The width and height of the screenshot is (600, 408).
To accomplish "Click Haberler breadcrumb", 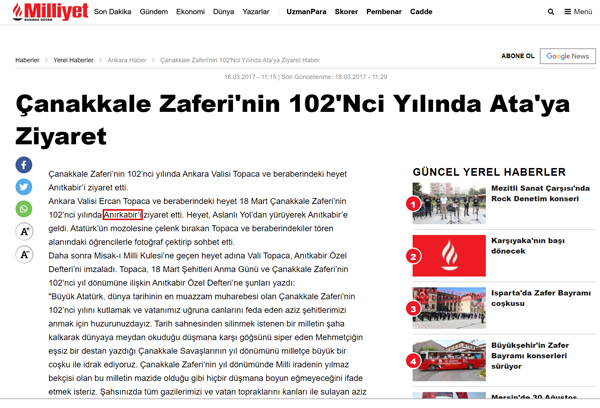I will [x=27, y=60].
